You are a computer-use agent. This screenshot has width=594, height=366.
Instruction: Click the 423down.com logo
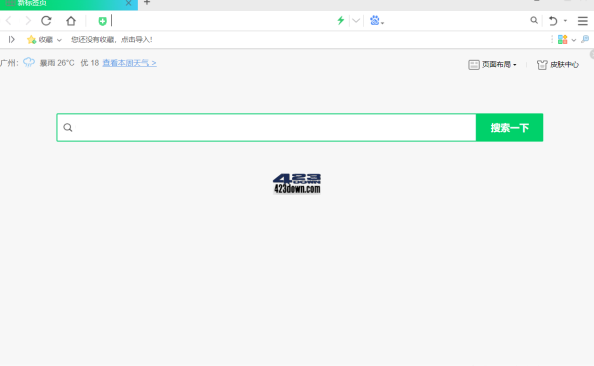[297, 184]
